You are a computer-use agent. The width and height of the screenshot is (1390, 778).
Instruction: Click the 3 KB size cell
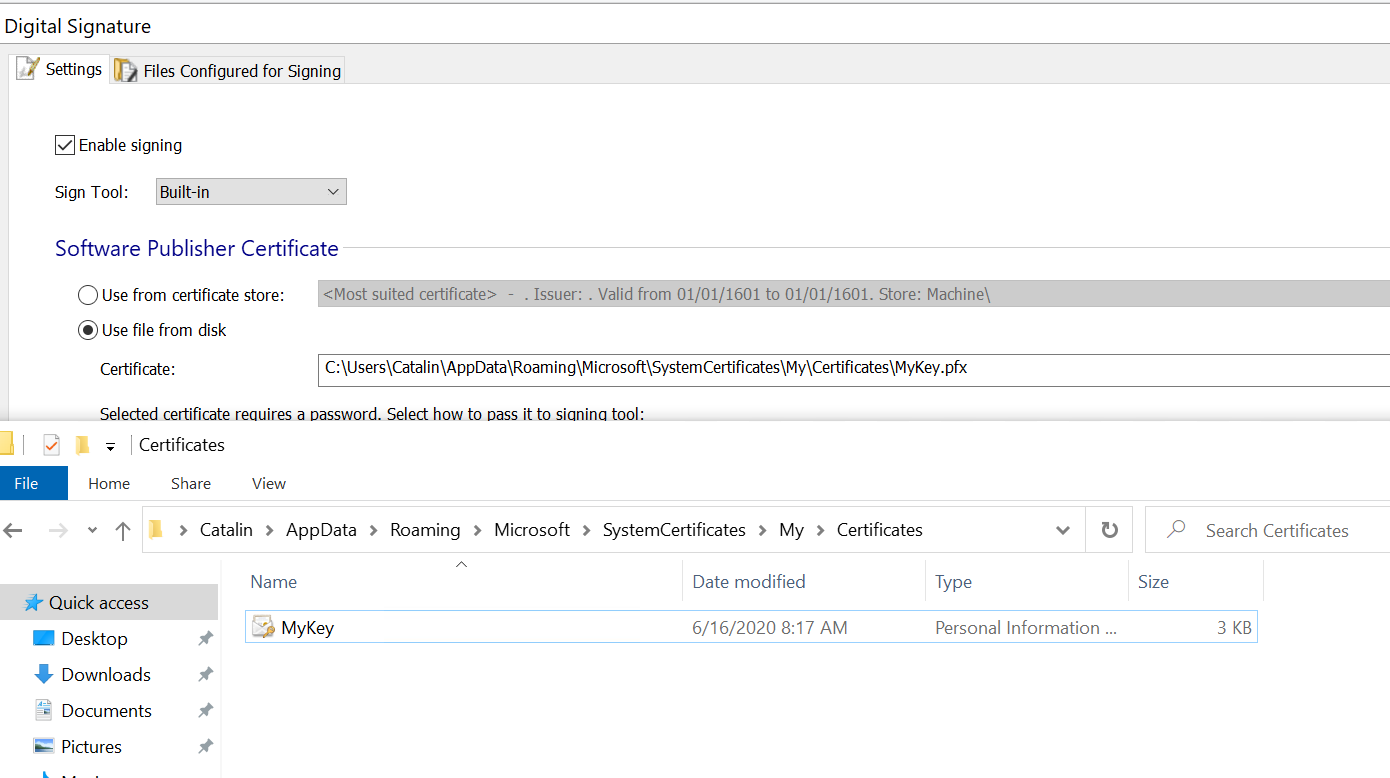click(1234, 628)
